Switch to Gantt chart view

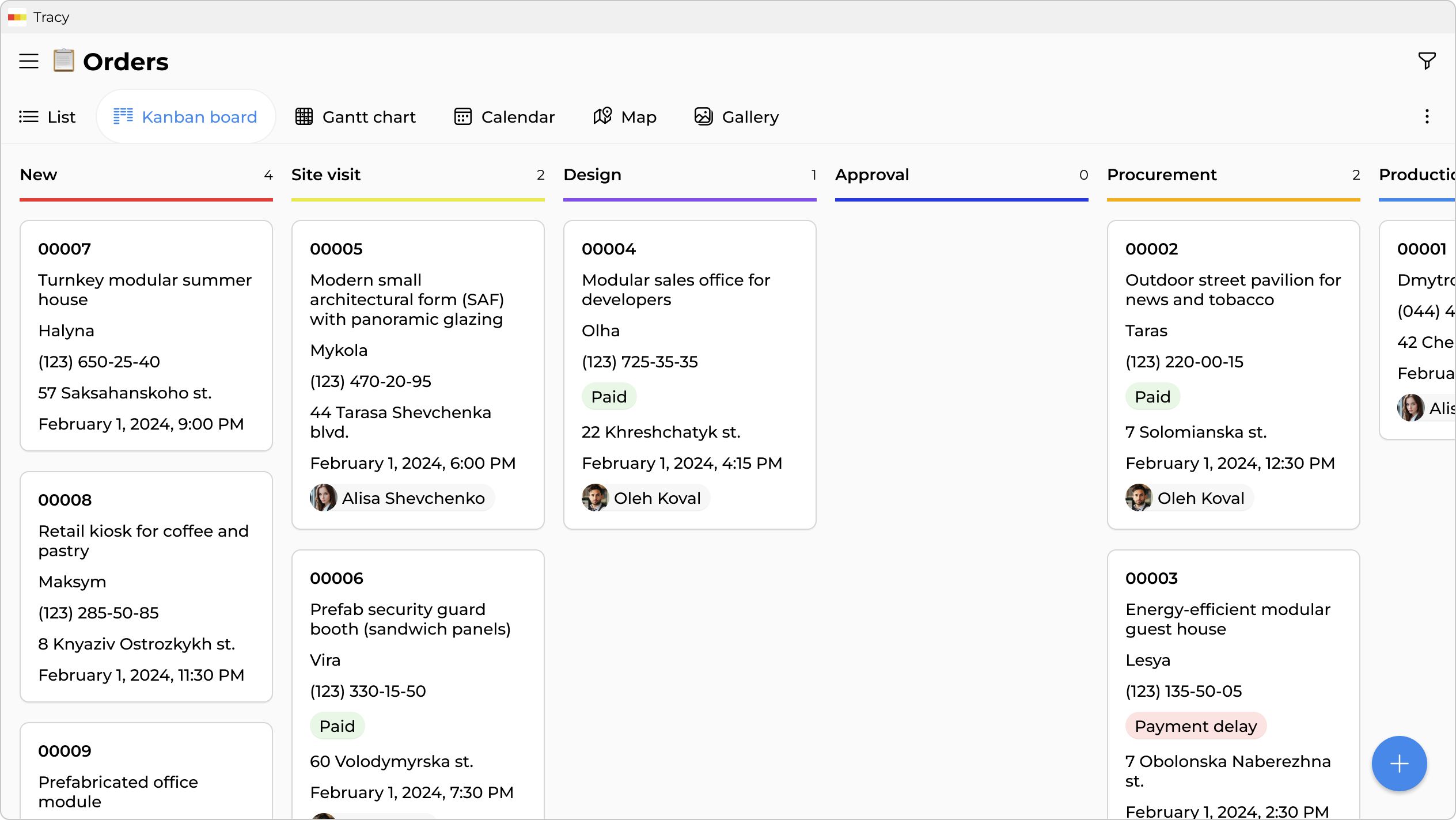coord(355,117)
